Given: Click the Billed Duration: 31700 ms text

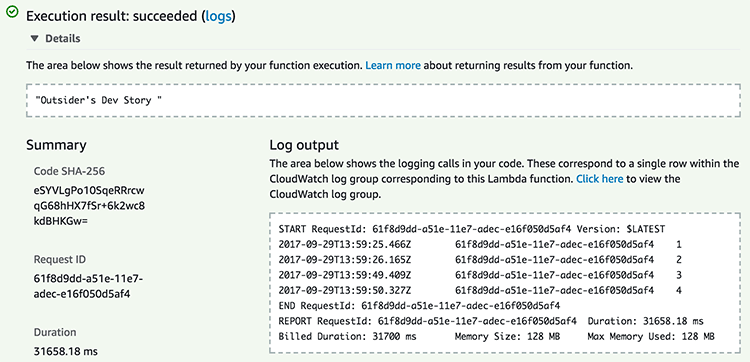Looking at the screenshot, I should [347, 336].
